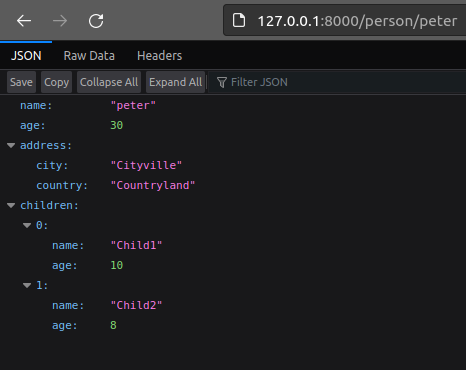Image resolution: width=466 pixels, height=370 pixels.
Task: Select the top-level age value 30
Action: pyautogui.click(x=117, y=125)
